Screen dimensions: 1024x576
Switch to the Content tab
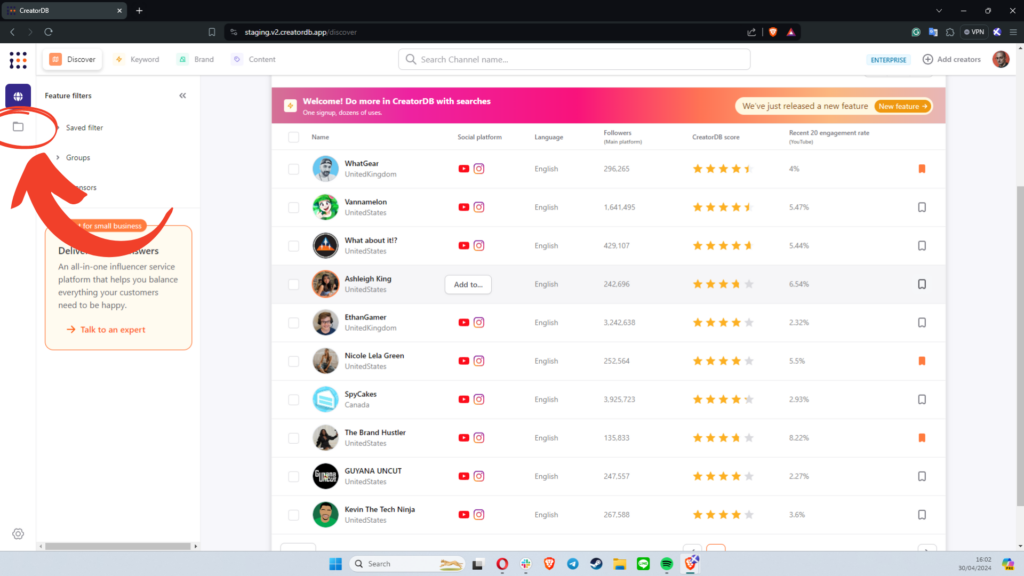(x=254, y=59)
